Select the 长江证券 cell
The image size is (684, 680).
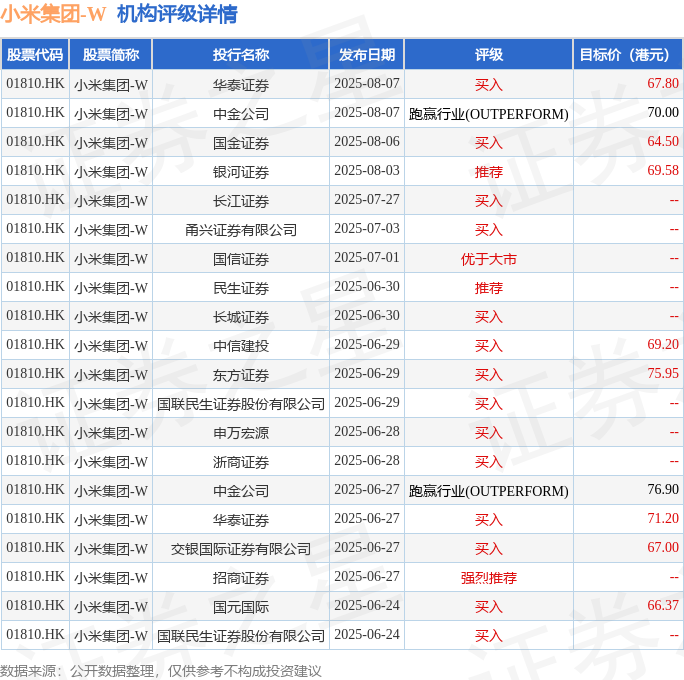tap(241, 201)
